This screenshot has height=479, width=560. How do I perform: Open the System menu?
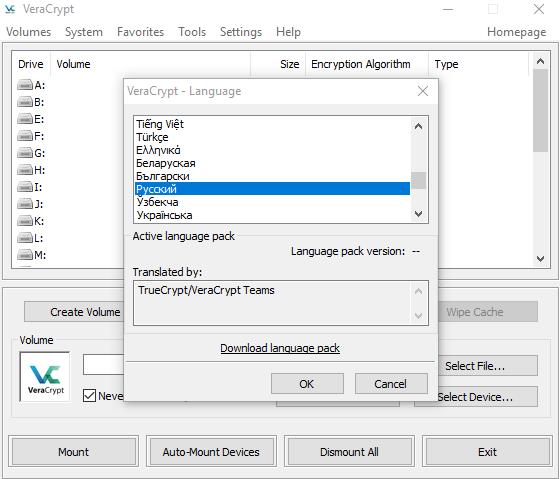(x=84, y=32)
